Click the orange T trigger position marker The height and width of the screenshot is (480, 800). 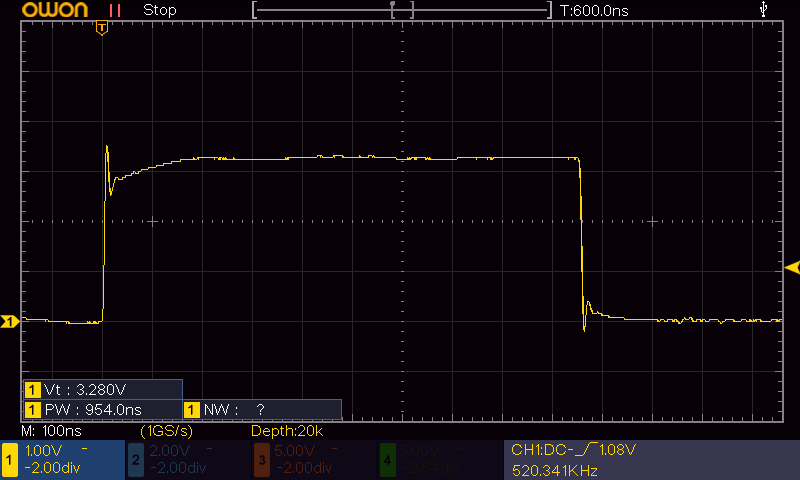pyautogui.click(x=101, y=29)
